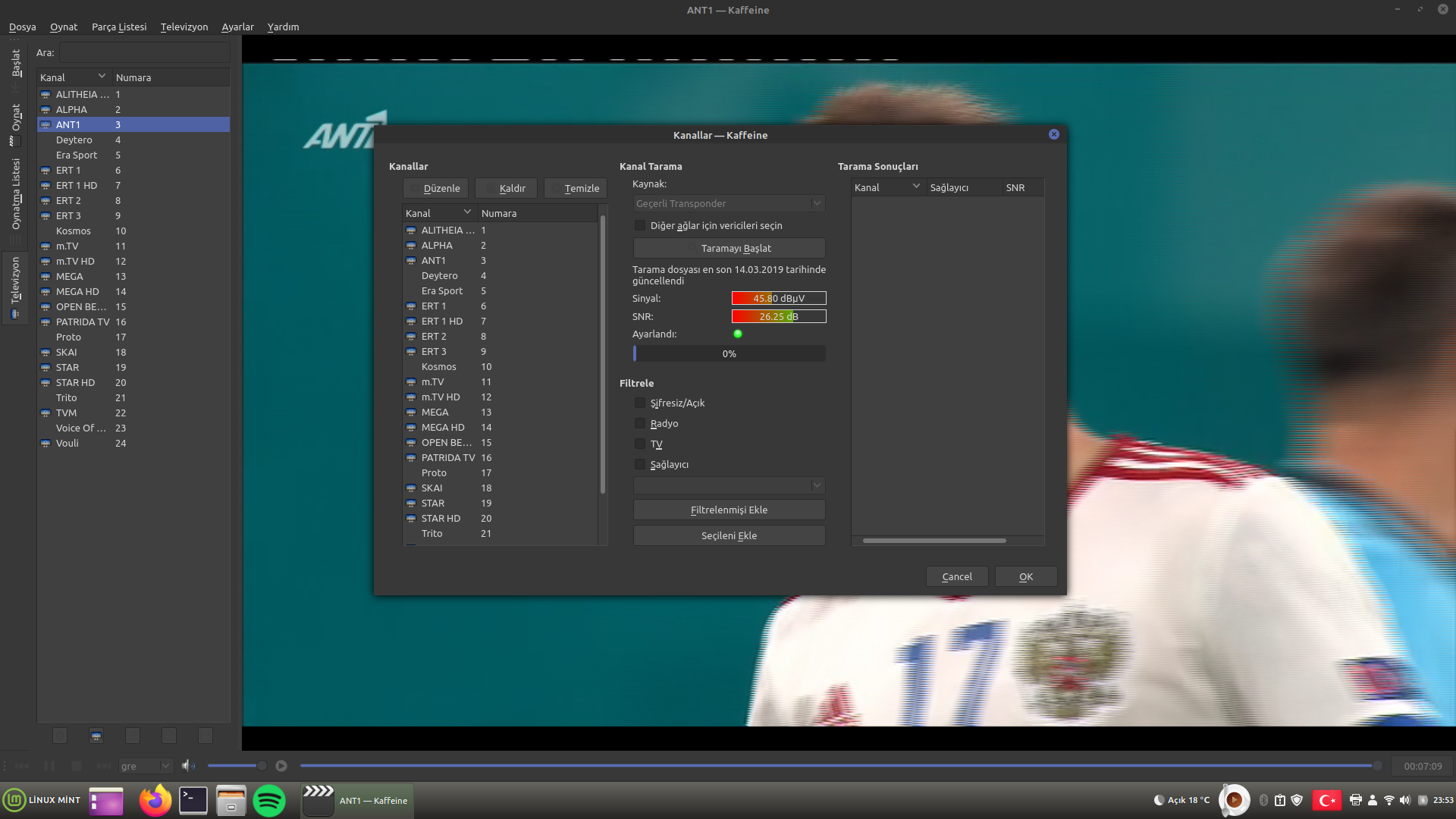The image size is (1456, 819).
Task: Click the battery power tray icon
Action: click(1423, 800)
